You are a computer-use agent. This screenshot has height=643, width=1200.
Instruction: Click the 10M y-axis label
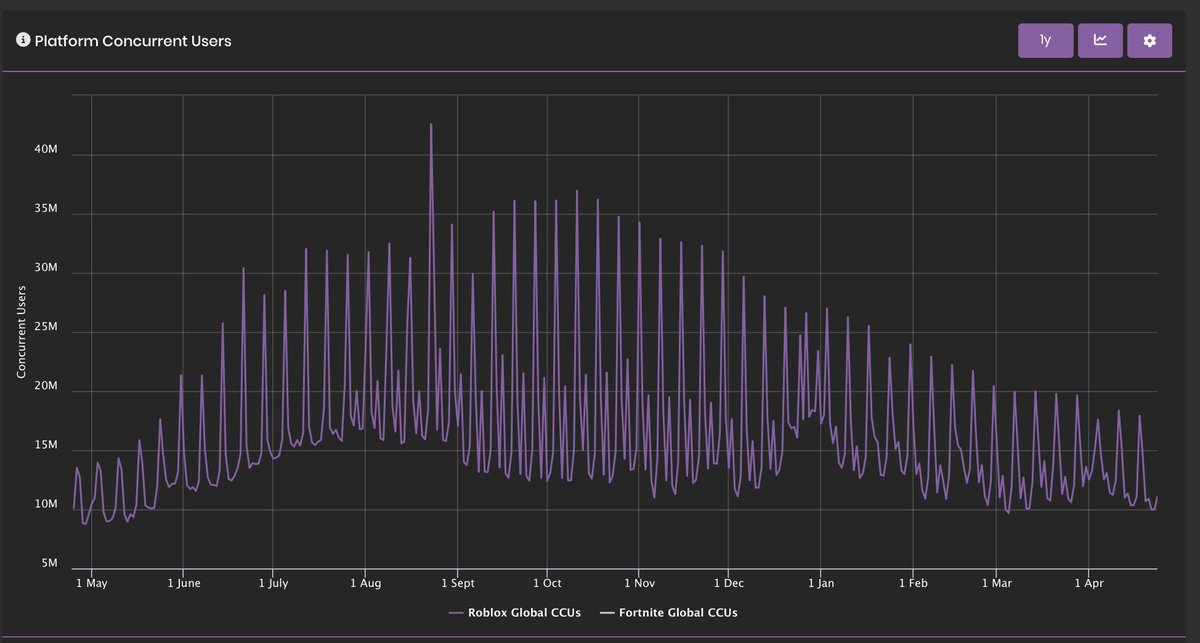(47, 505)
